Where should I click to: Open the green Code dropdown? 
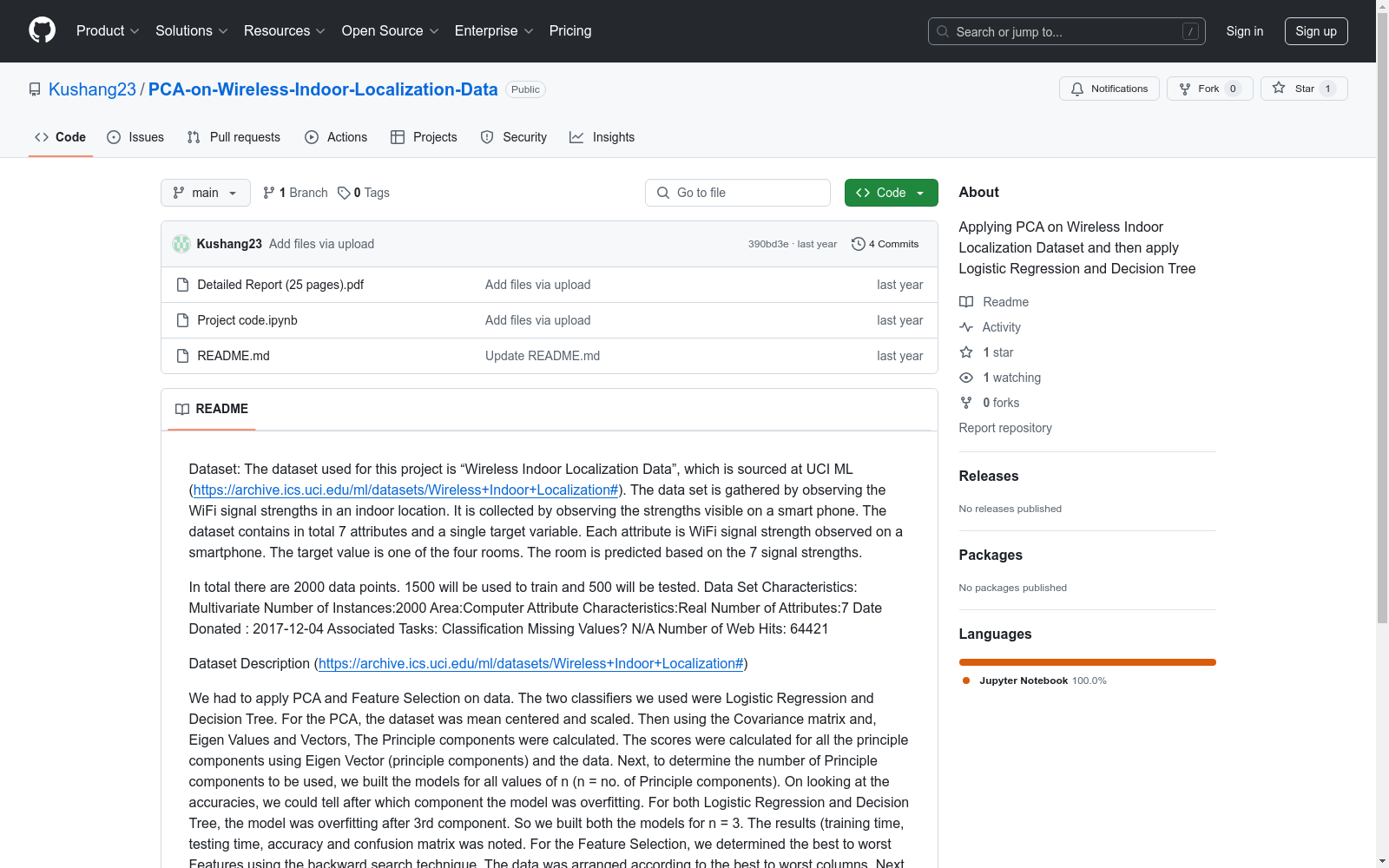pos(891,193)
